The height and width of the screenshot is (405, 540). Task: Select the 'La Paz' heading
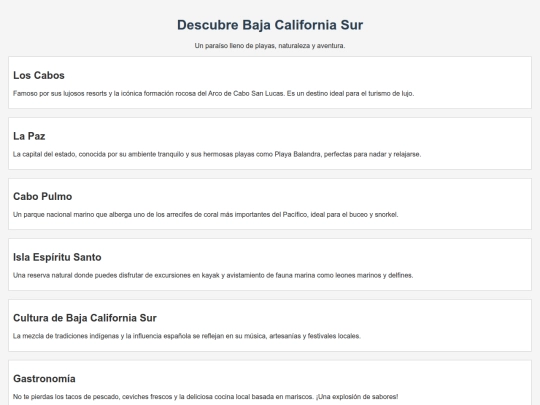click(29, 136)
